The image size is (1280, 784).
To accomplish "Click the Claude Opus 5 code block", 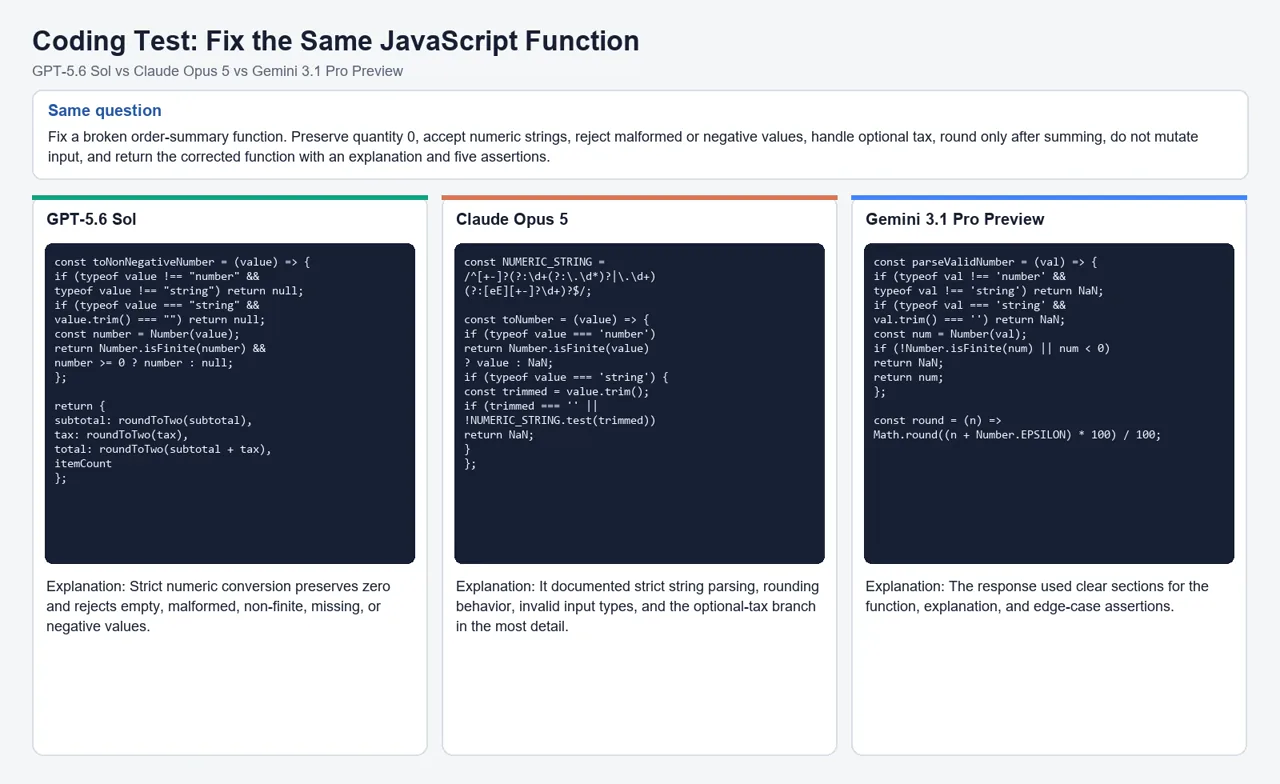I will [639, 403].
